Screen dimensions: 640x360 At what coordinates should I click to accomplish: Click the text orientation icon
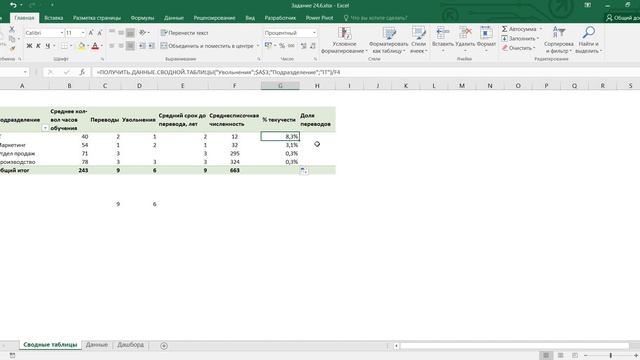(x=143, y=33)
